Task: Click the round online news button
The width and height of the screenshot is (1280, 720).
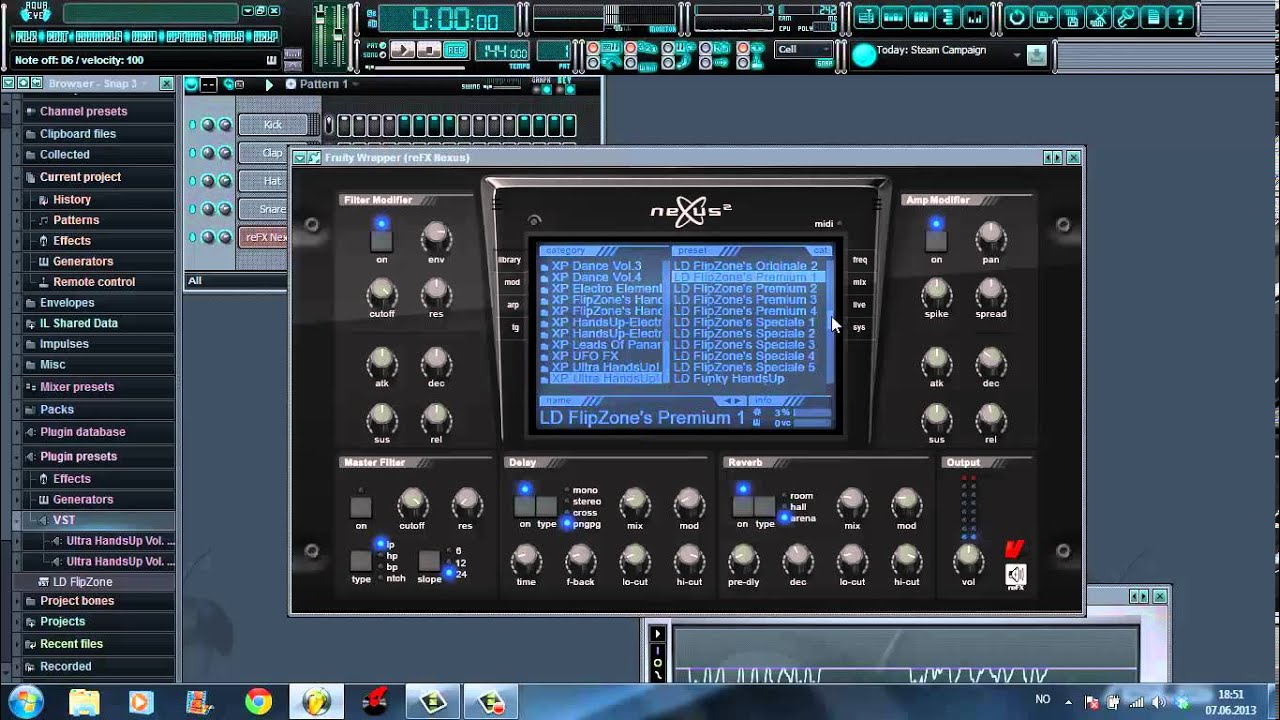Action: click(864, 56)
